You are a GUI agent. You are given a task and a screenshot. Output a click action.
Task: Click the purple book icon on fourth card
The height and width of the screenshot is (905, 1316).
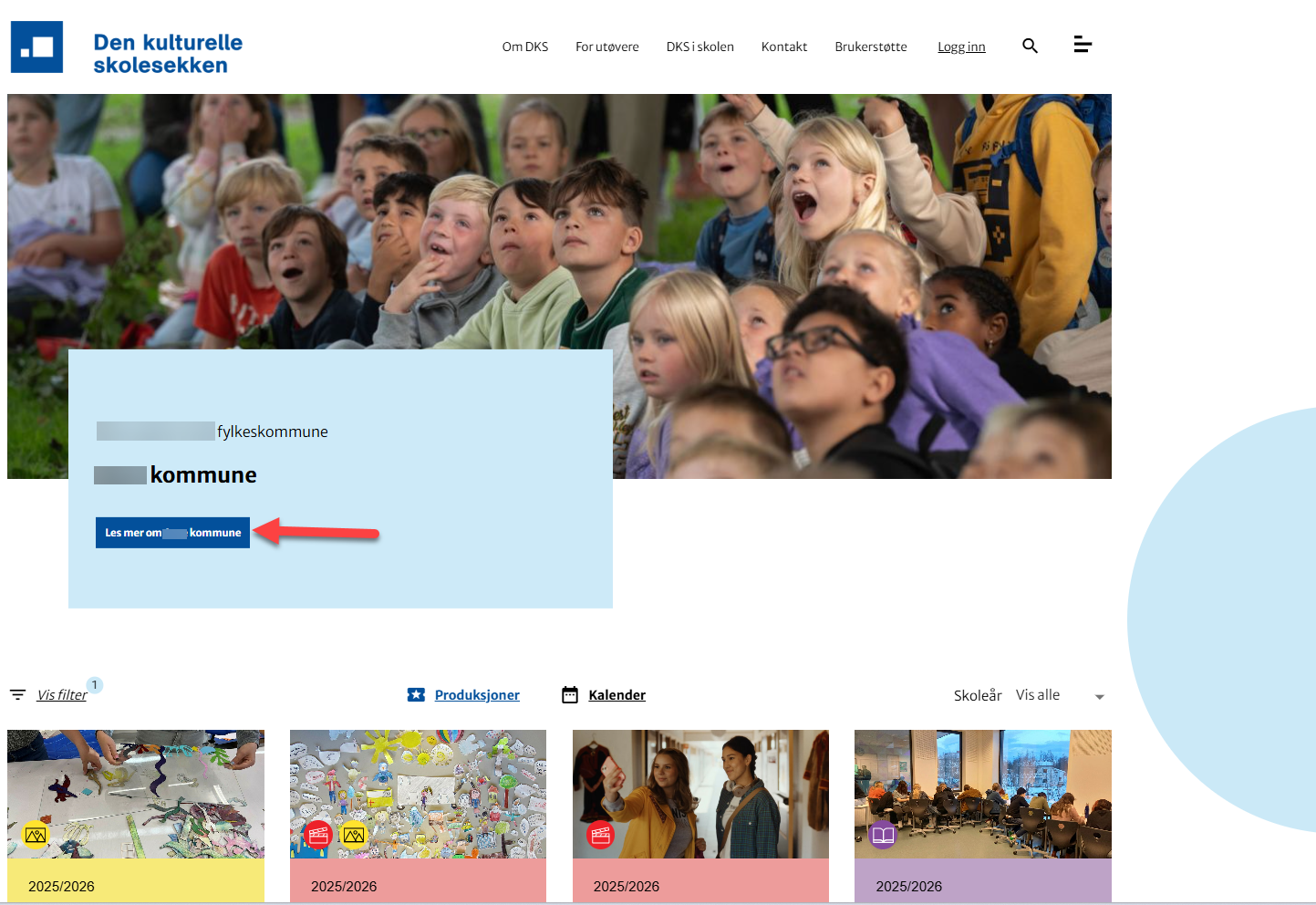(883, 835)
